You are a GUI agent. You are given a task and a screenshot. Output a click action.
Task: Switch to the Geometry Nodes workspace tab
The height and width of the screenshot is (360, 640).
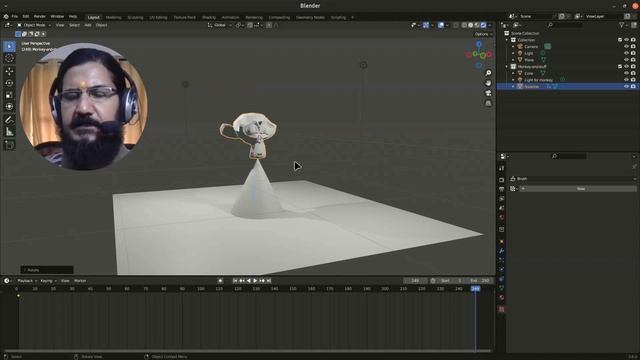click(310, 18)
